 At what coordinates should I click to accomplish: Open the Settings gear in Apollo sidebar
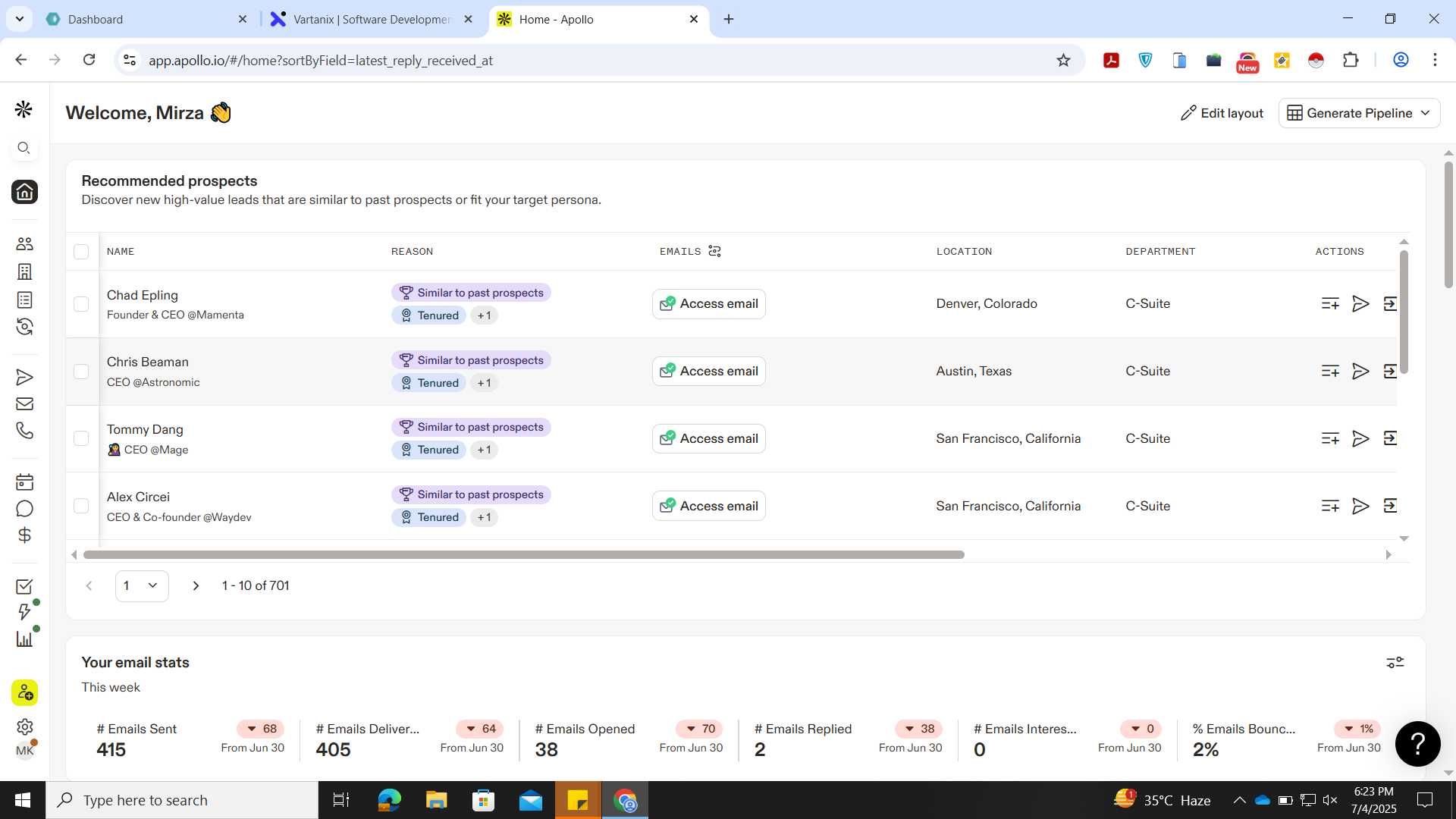pyautogui.click(x=24, y=726)
